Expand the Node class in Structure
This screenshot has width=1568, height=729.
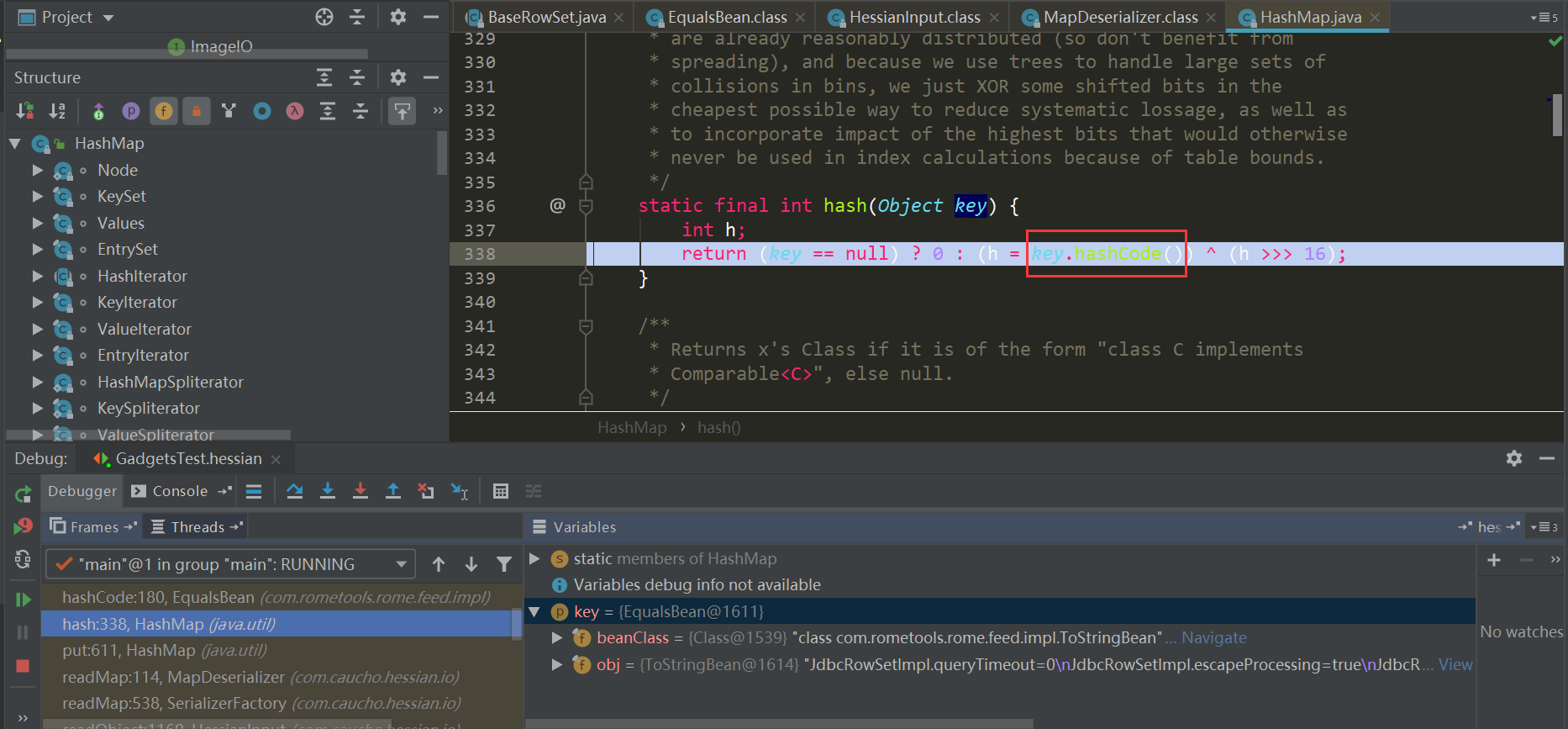(x=38, y=170)
